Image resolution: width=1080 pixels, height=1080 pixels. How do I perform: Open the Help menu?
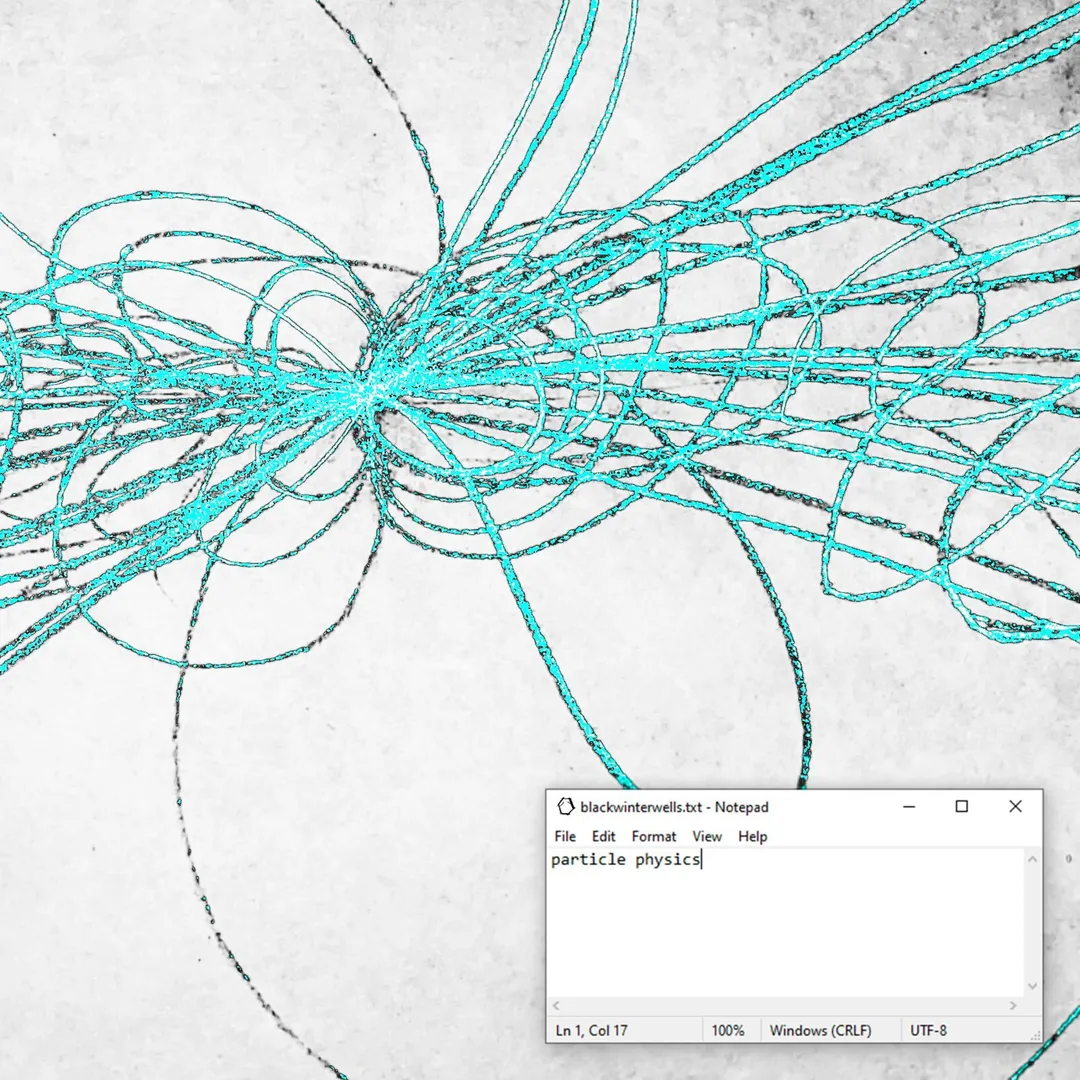point(753,836)
